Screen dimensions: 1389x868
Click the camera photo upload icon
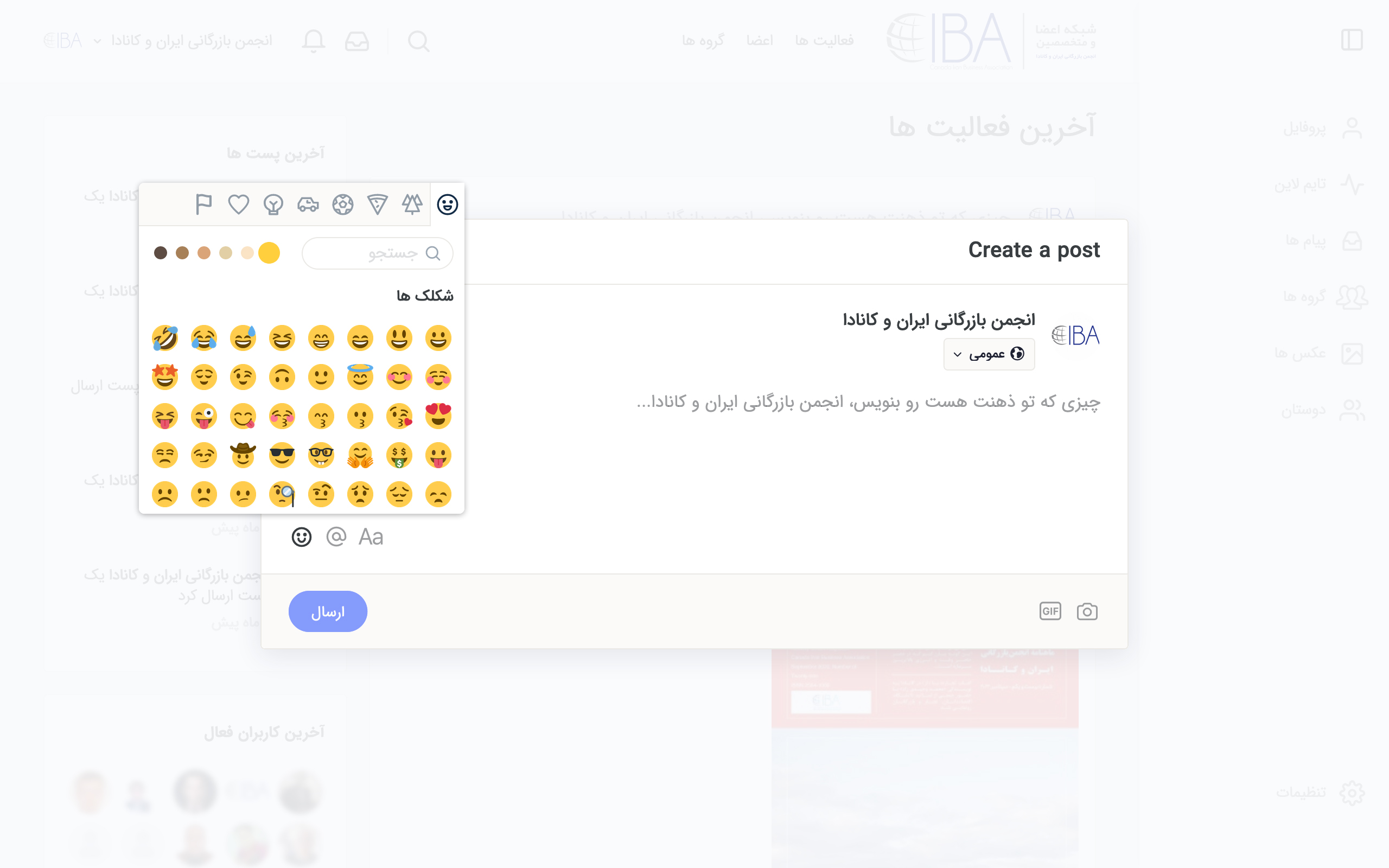pos(1087,611)
